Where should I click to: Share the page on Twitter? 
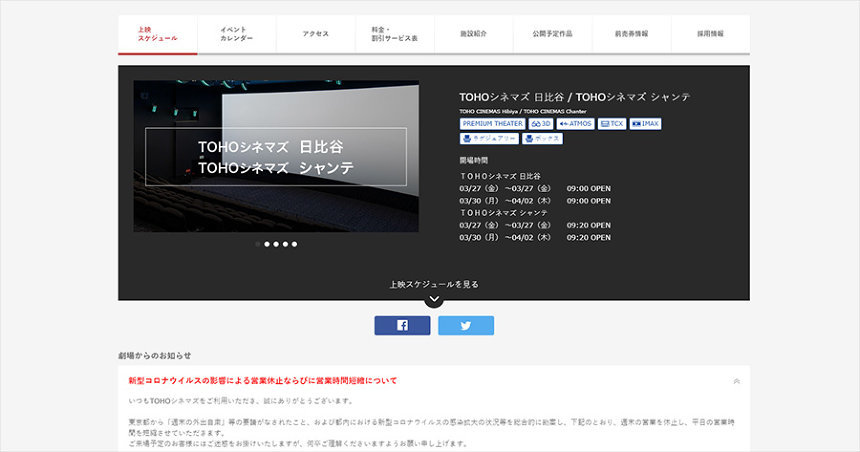click(466, 325)
